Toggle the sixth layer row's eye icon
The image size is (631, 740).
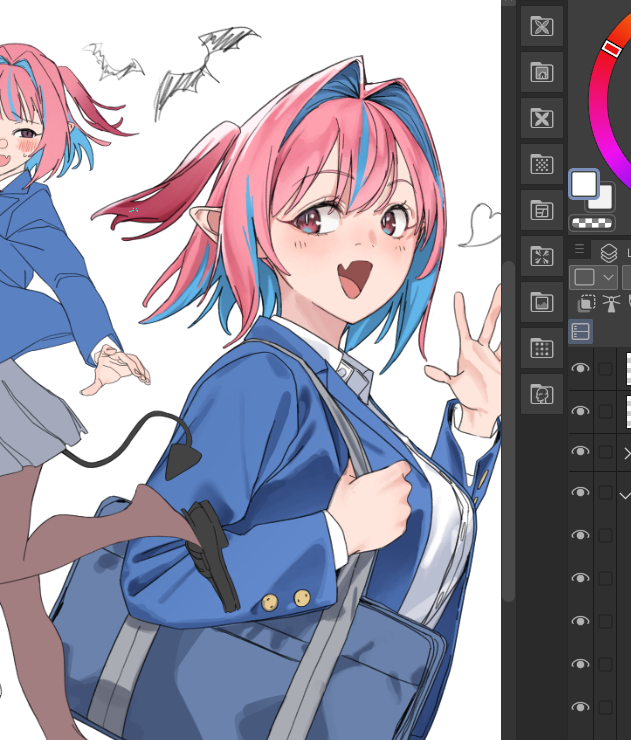[581, 578]
